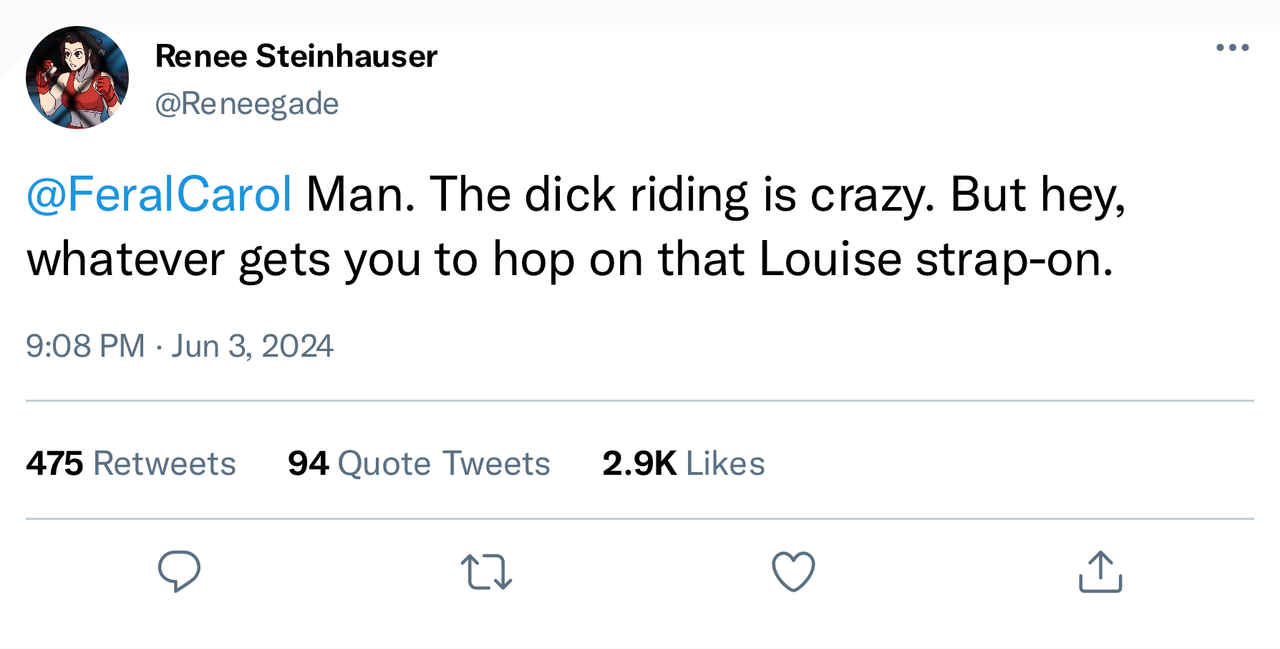Click the 9:08 PM timestamp

pos(85,346)
